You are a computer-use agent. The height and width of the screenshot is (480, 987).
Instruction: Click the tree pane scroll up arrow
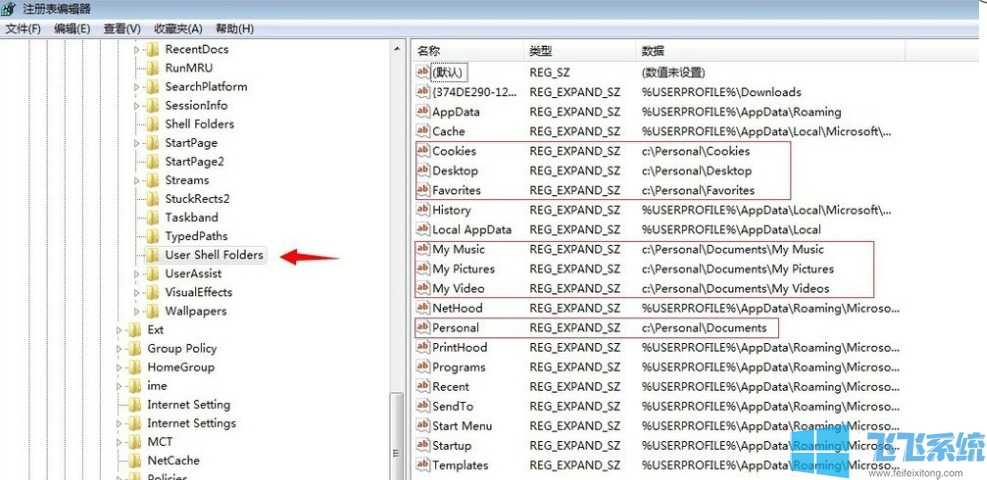397,49
